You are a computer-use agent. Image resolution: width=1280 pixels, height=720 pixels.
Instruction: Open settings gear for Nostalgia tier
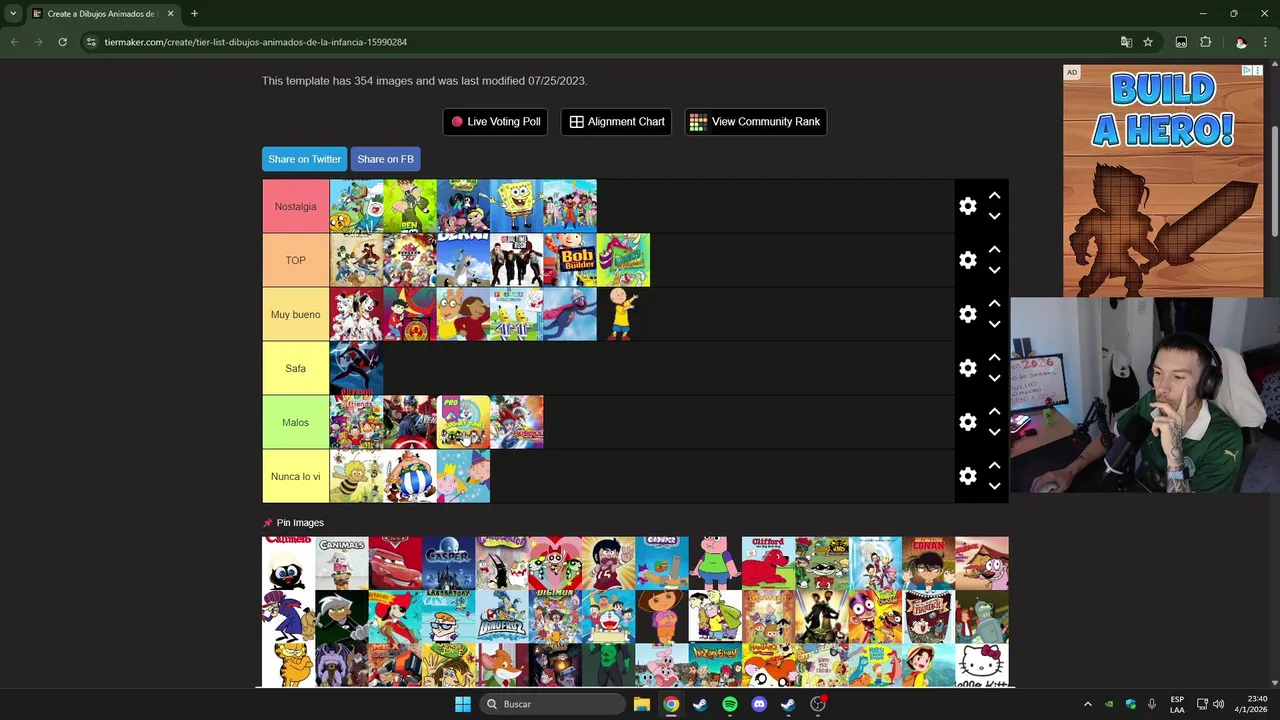pos(967,206)
